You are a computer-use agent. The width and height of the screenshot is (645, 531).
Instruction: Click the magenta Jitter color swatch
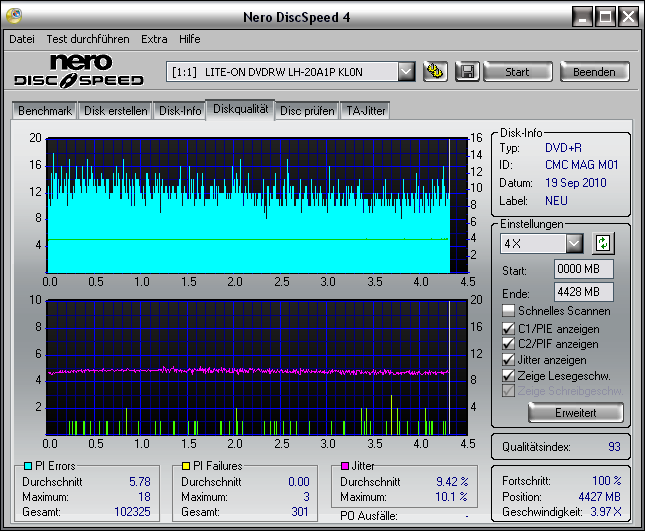[345, 466]
